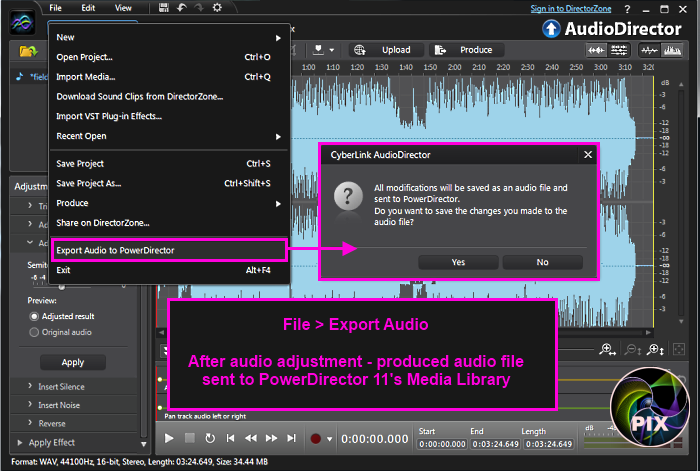The image size is (700, 471).
Task: Click the rewind button
Action: point(251,438)
